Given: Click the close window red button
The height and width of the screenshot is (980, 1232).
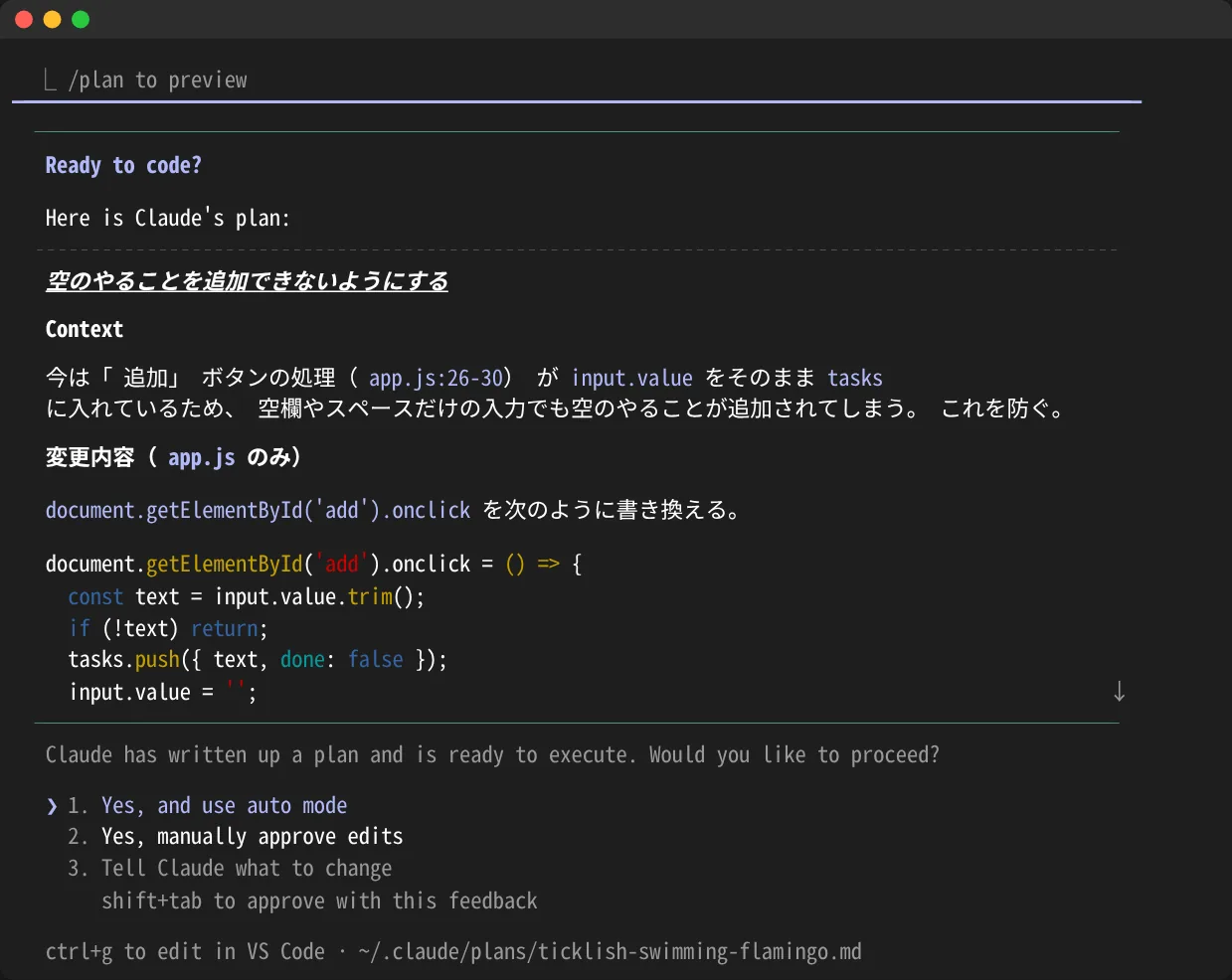Looking at the screenshot, I should 24,20.
